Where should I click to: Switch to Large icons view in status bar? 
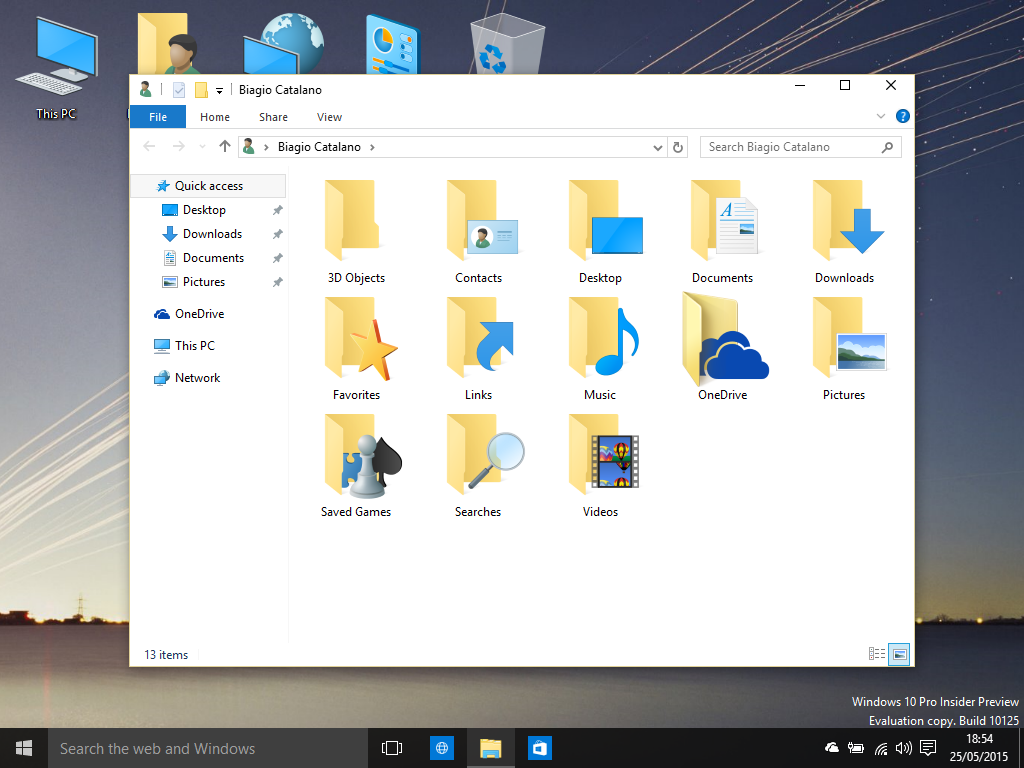[x=899, y=654]
